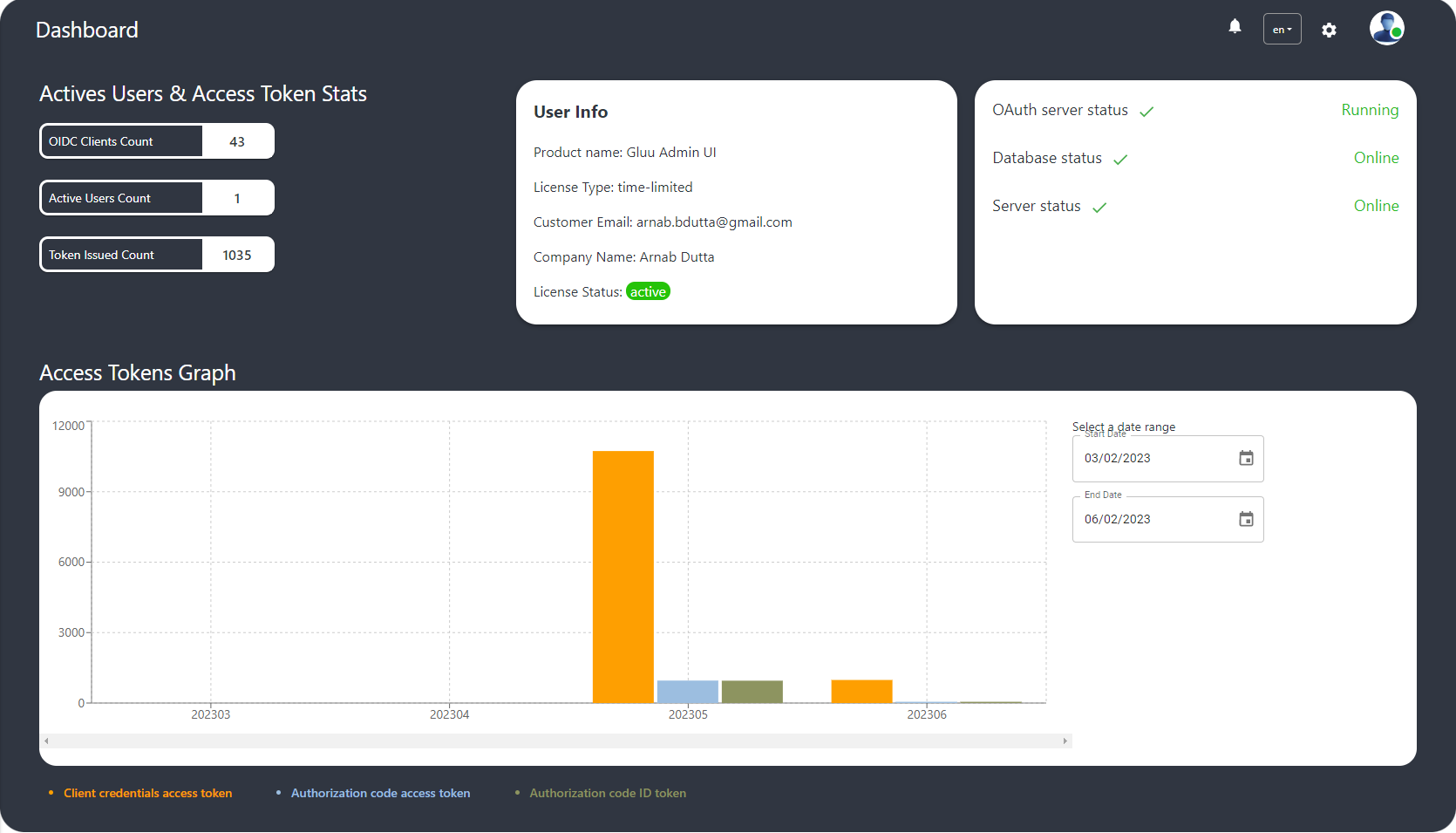This screenshot has width=1456, height=833.
Task: Click the OAuth server status checkmark
Action: 1146,112
